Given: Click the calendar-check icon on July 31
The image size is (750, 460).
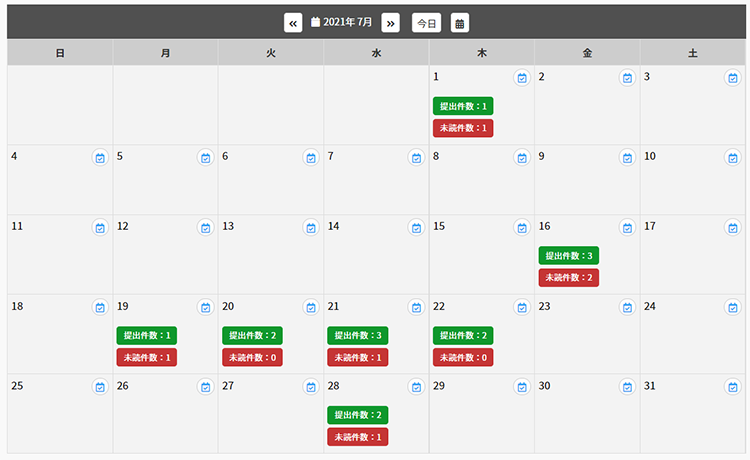Looking at the screenshot, I should click(732, 387).
